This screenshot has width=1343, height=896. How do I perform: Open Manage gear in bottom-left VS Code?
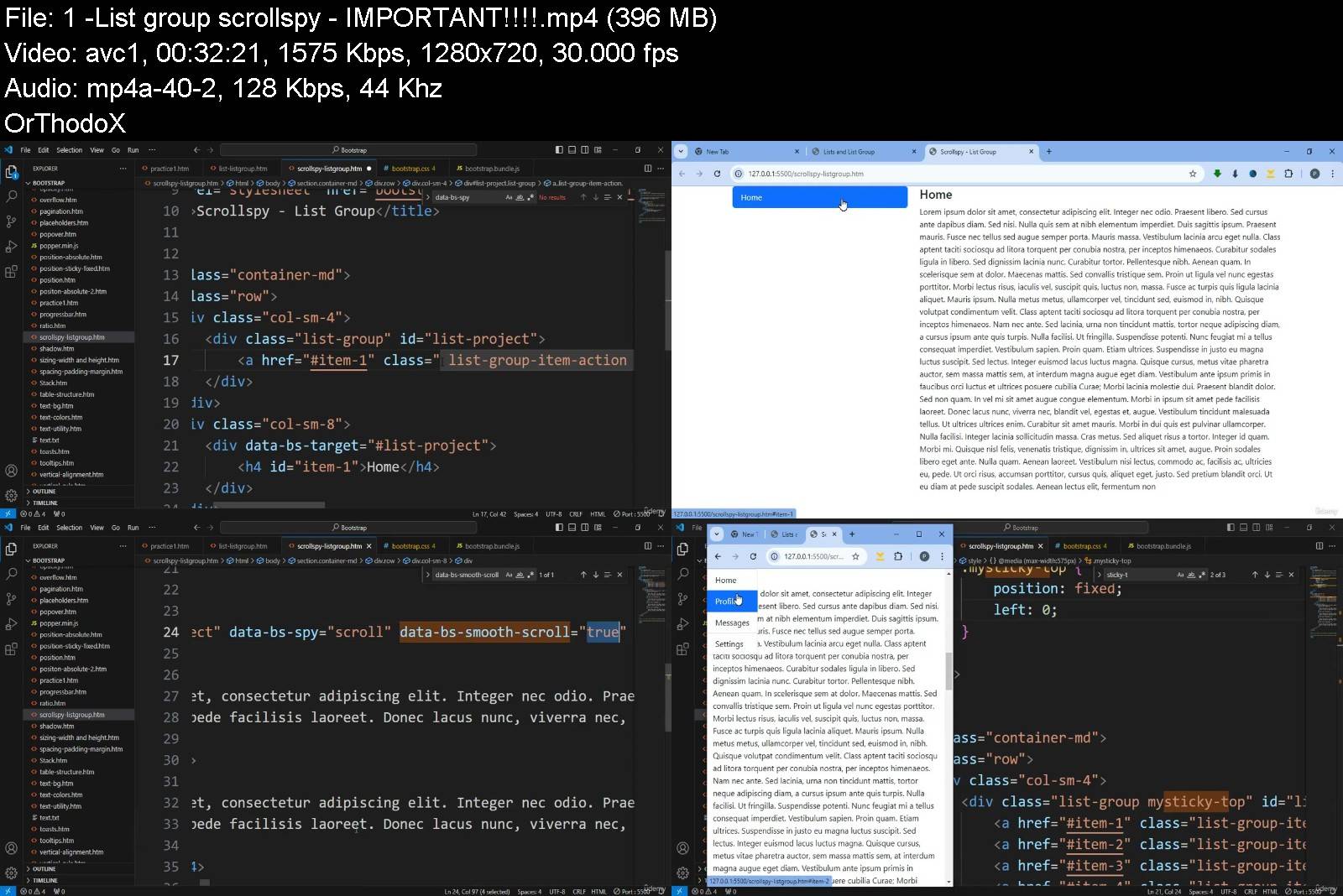click(11, 873)
